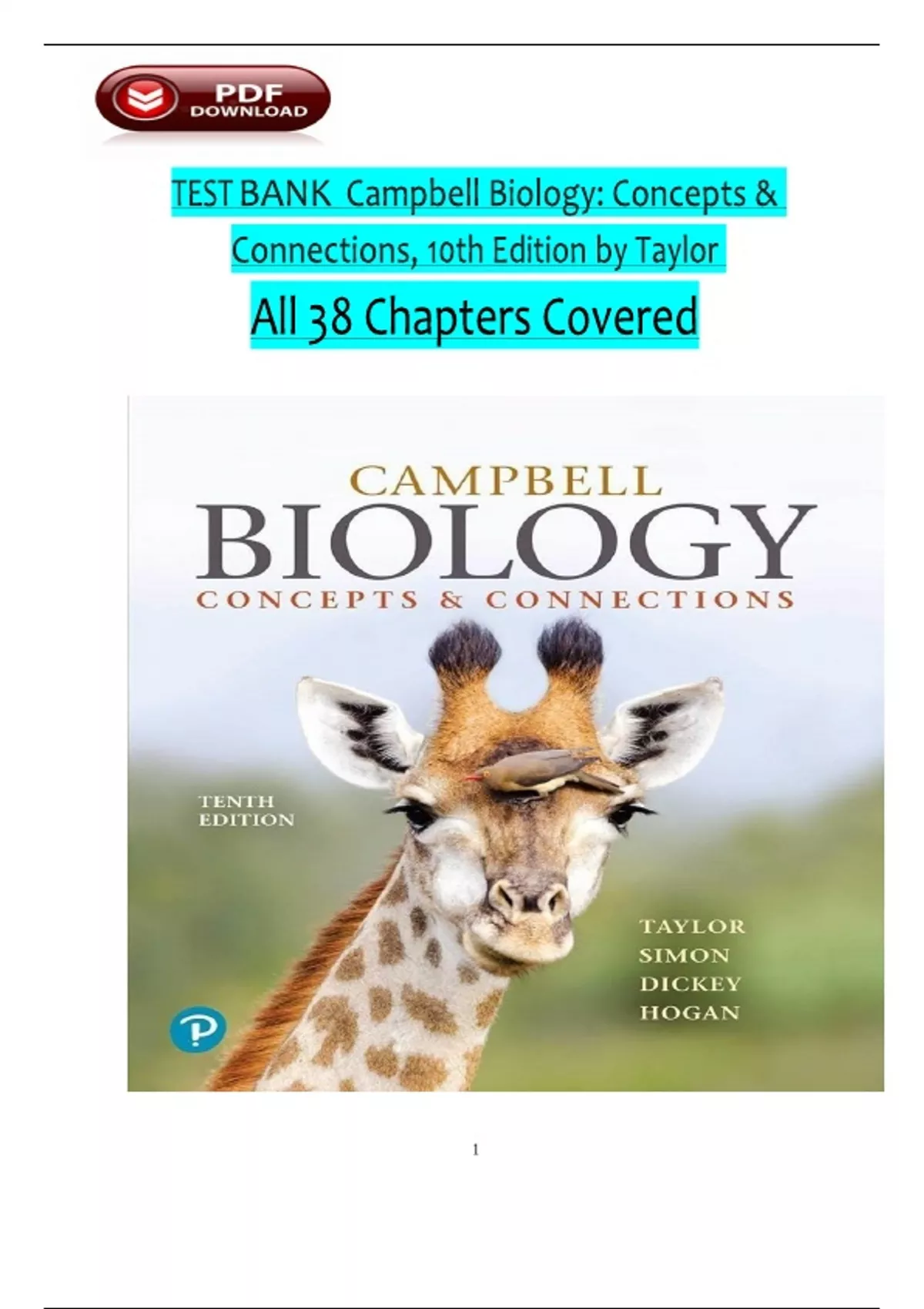Click the author name TAYLOR on cover
The width and height of the screenshot is (924, 1309).
click(692, 926)
